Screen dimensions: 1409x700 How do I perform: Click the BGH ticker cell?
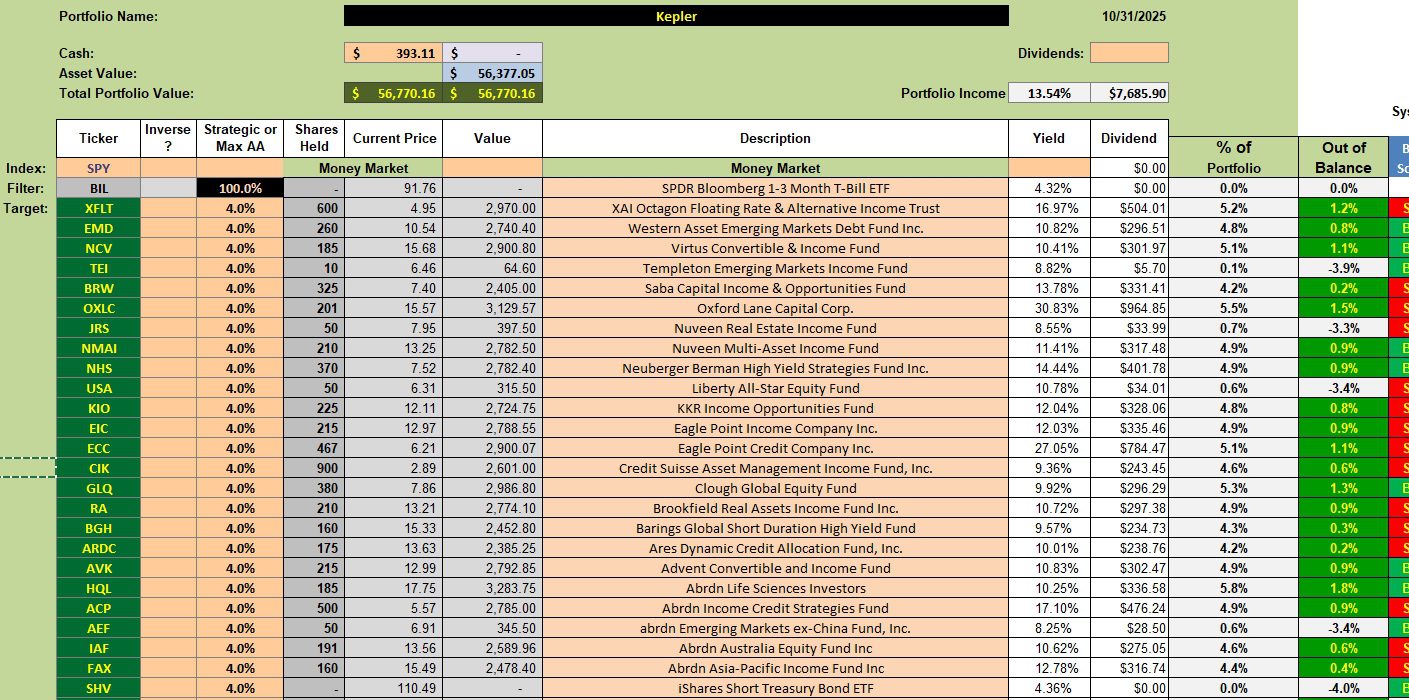[x=98, y=528]
